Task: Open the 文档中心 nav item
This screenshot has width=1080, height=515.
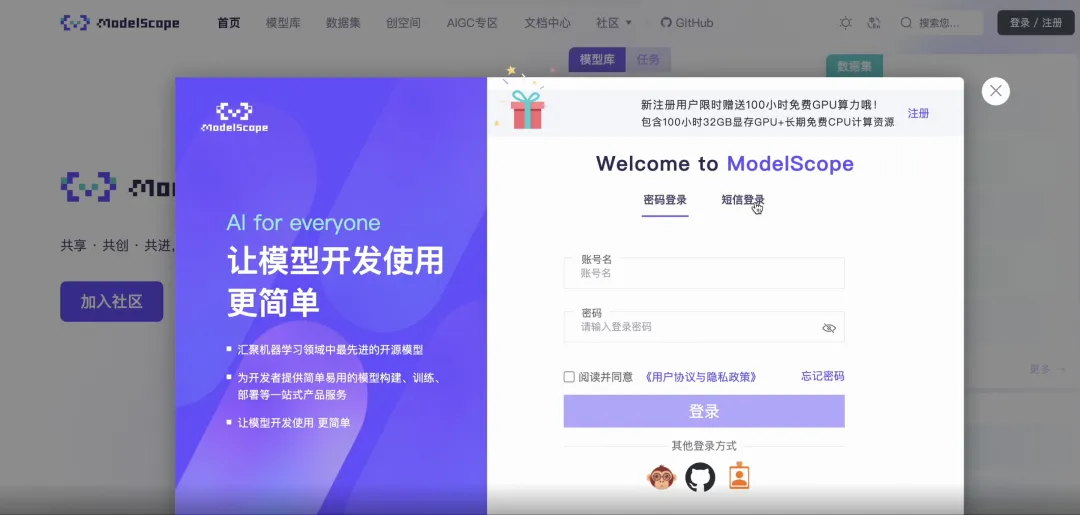Action: 548,23
